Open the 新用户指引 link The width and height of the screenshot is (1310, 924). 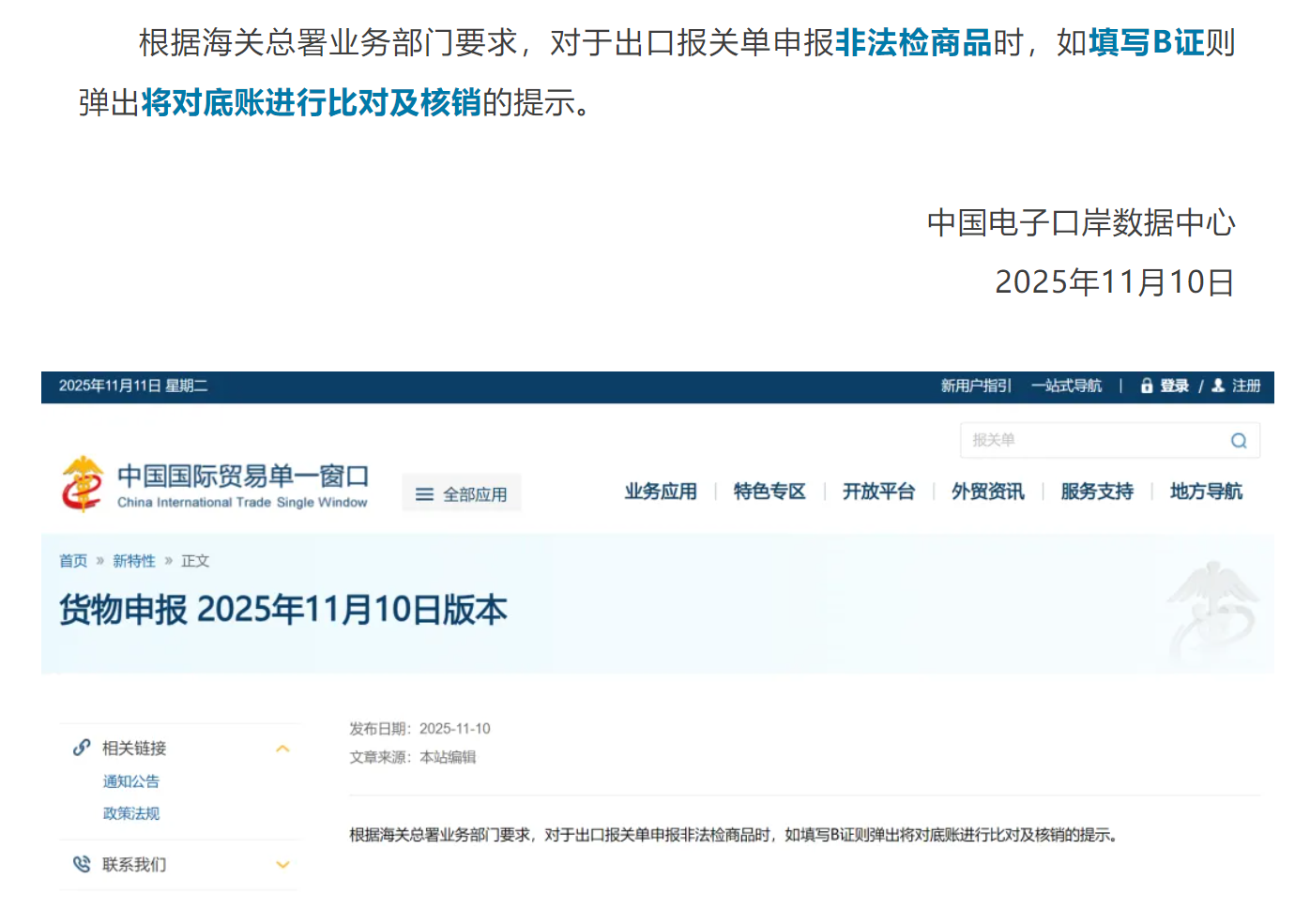(975, 386)
